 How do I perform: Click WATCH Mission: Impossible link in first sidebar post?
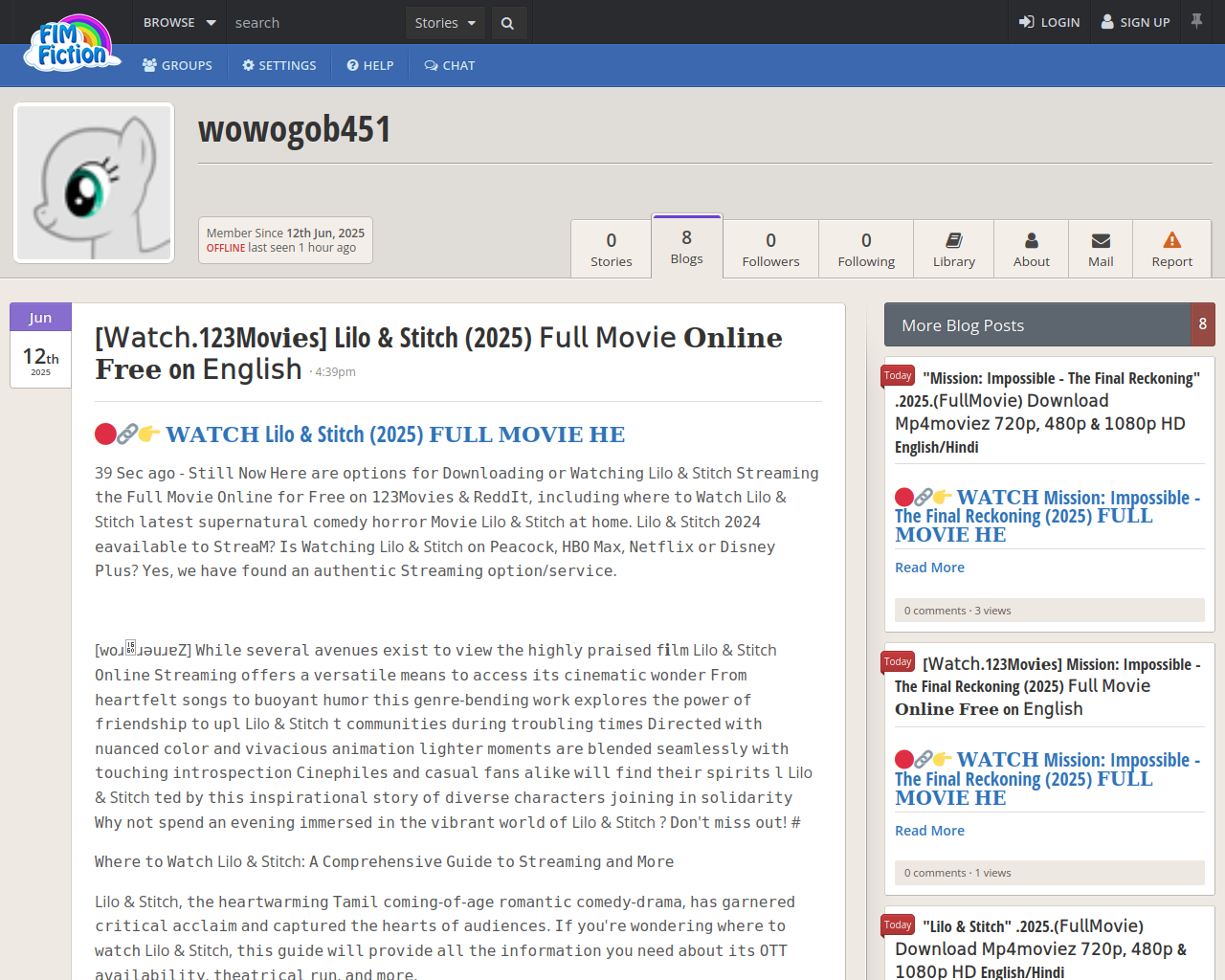click(1047, 516)
